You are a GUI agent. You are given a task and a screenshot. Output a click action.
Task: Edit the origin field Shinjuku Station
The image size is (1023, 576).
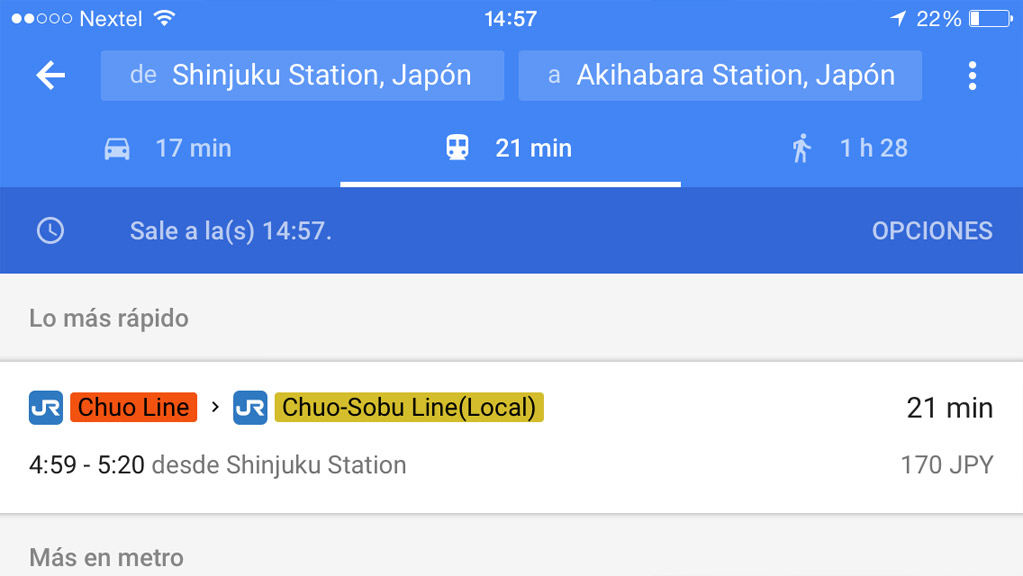tap(302, 76)
